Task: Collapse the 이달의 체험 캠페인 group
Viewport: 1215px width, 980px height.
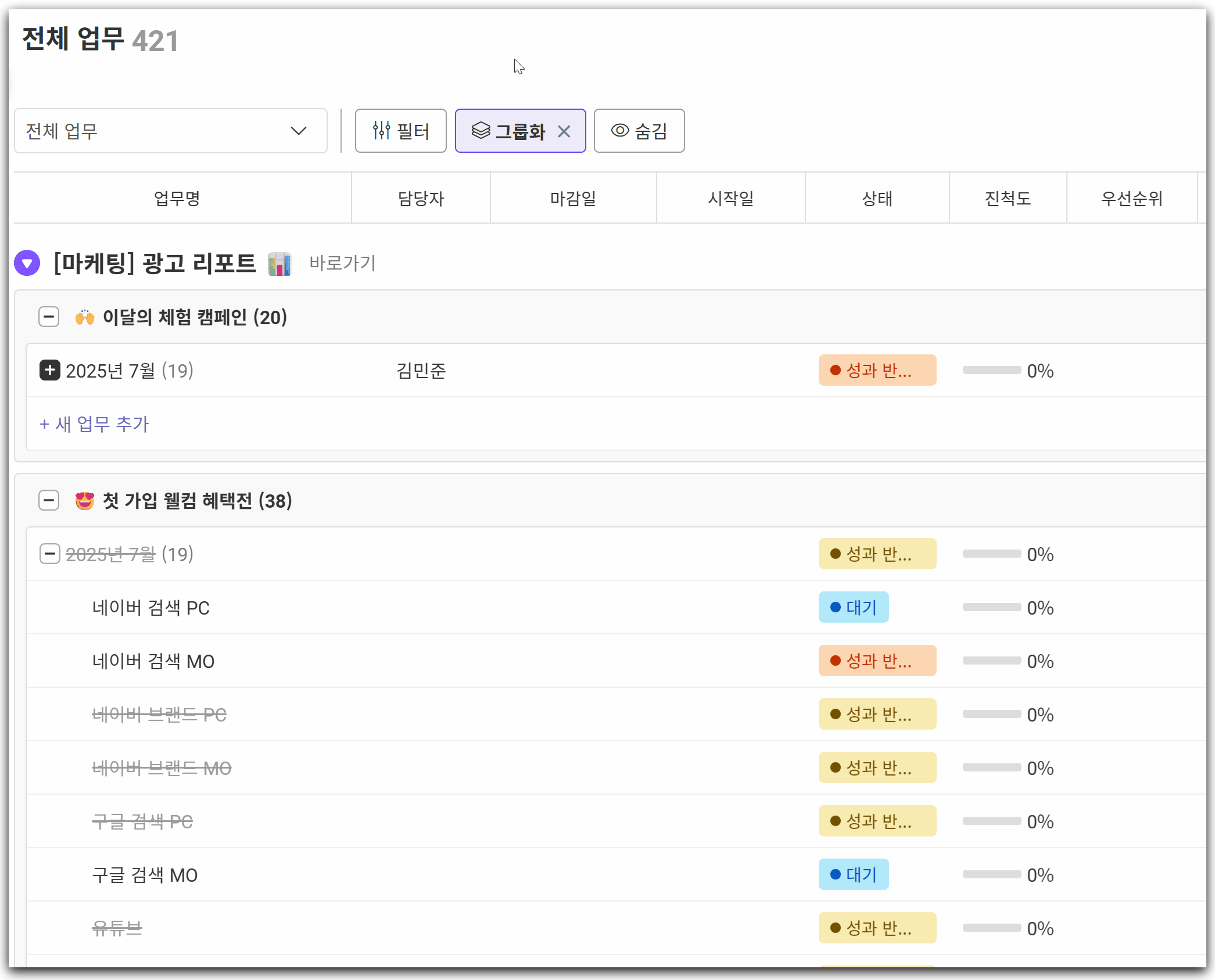Action: 49,317
